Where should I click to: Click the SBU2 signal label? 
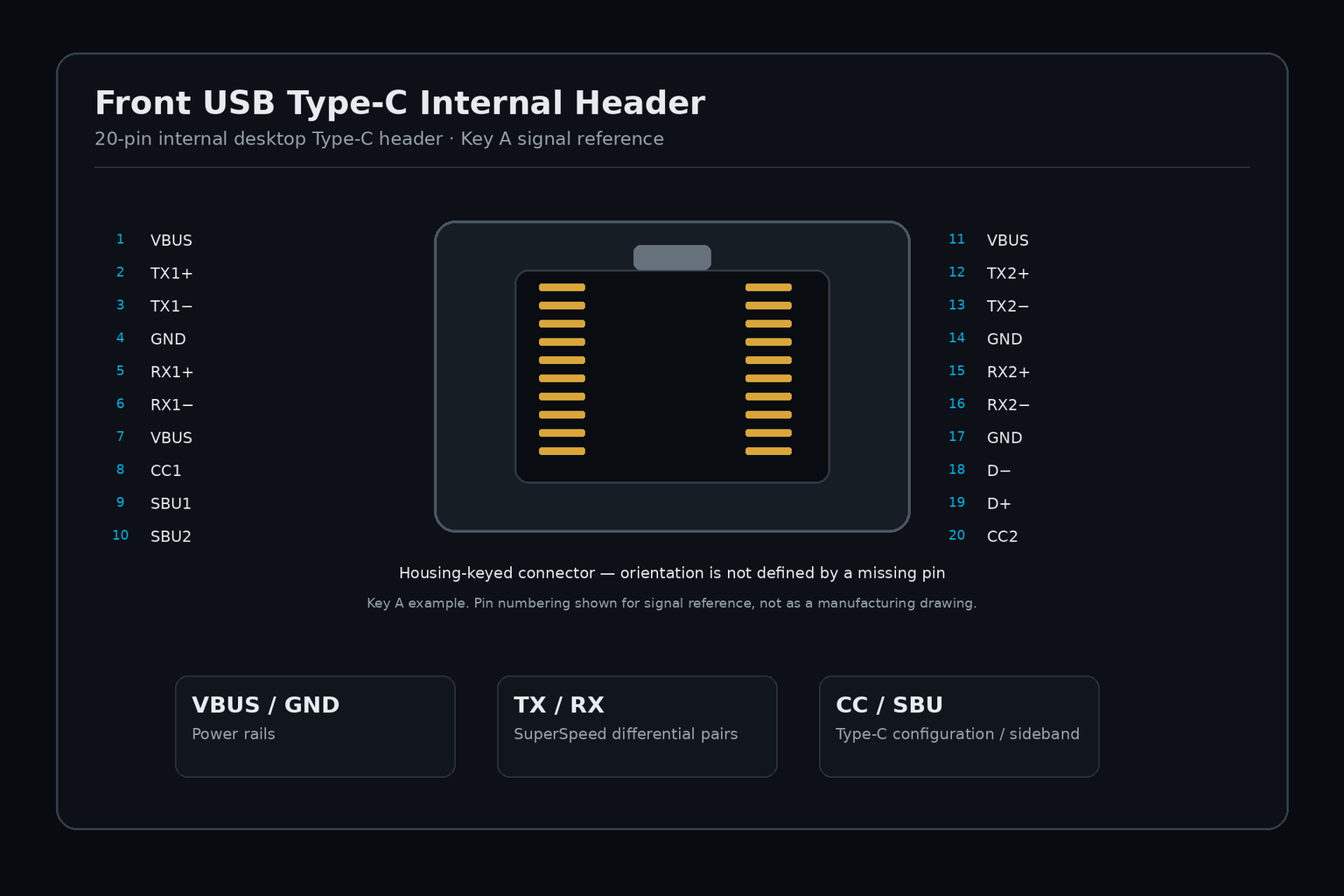(171, 536)
